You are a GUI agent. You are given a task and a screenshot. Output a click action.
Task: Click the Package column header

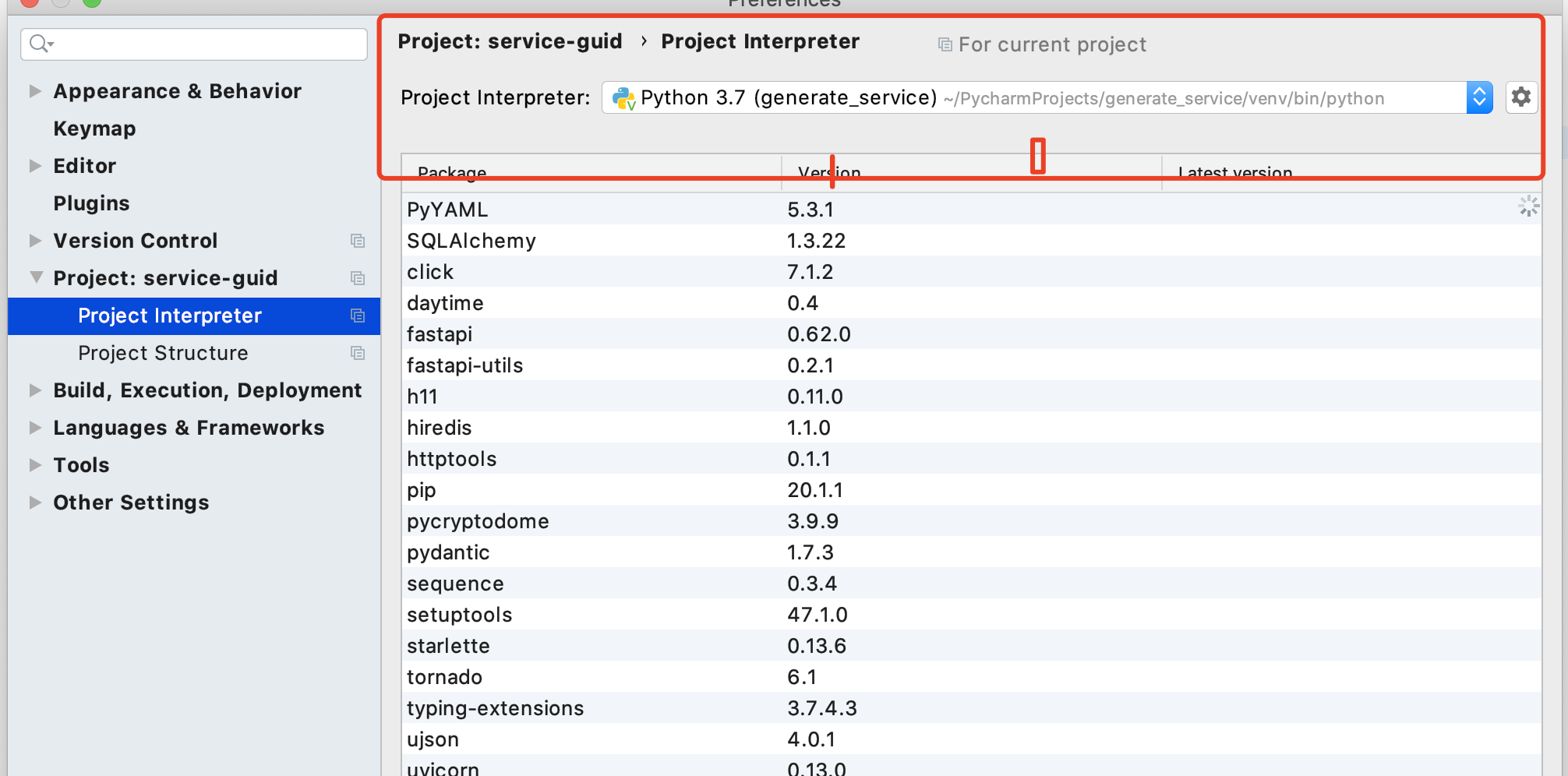(452, 172)
